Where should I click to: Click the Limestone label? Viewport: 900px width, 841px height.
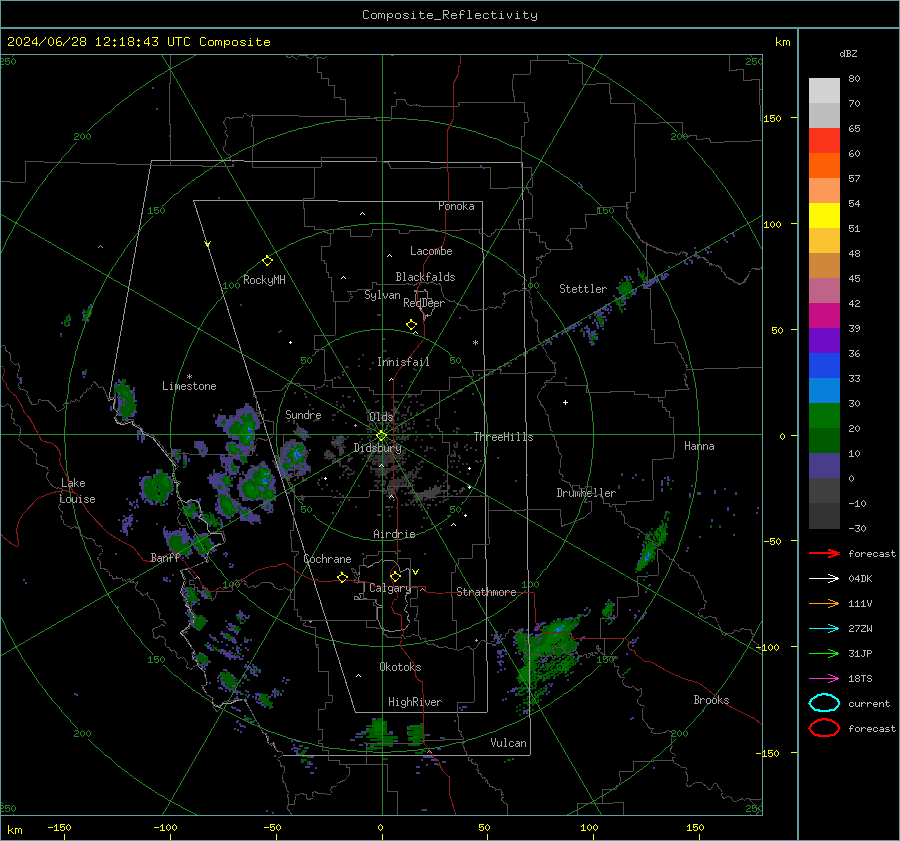coord(189,386)
